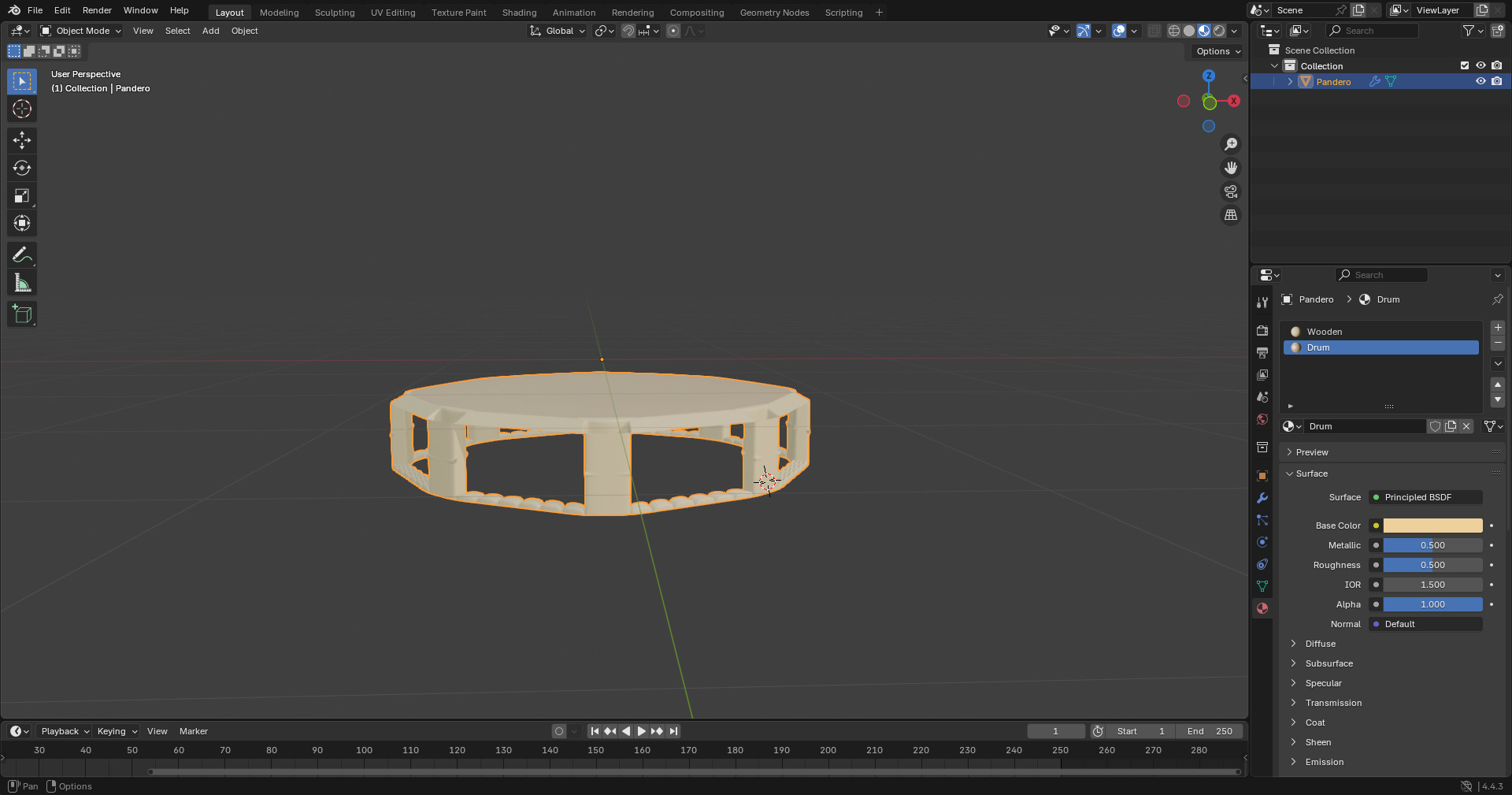Open the Render properties tab
The height and width of the screenshot is (795, 1512).
pyautogui.click(x=1262, y=331)
